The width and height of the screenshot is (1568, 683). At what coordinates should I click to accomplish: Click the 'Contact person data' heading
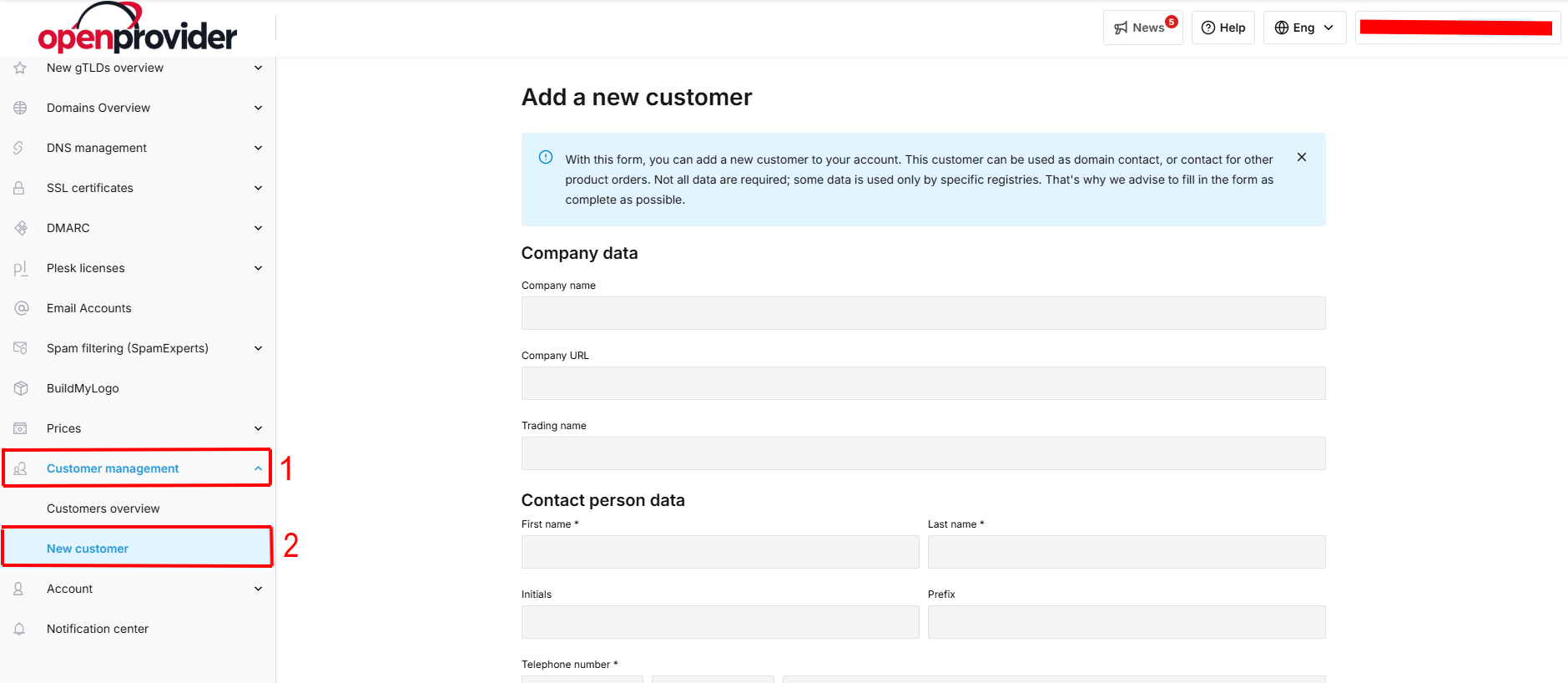click(602, 500)
